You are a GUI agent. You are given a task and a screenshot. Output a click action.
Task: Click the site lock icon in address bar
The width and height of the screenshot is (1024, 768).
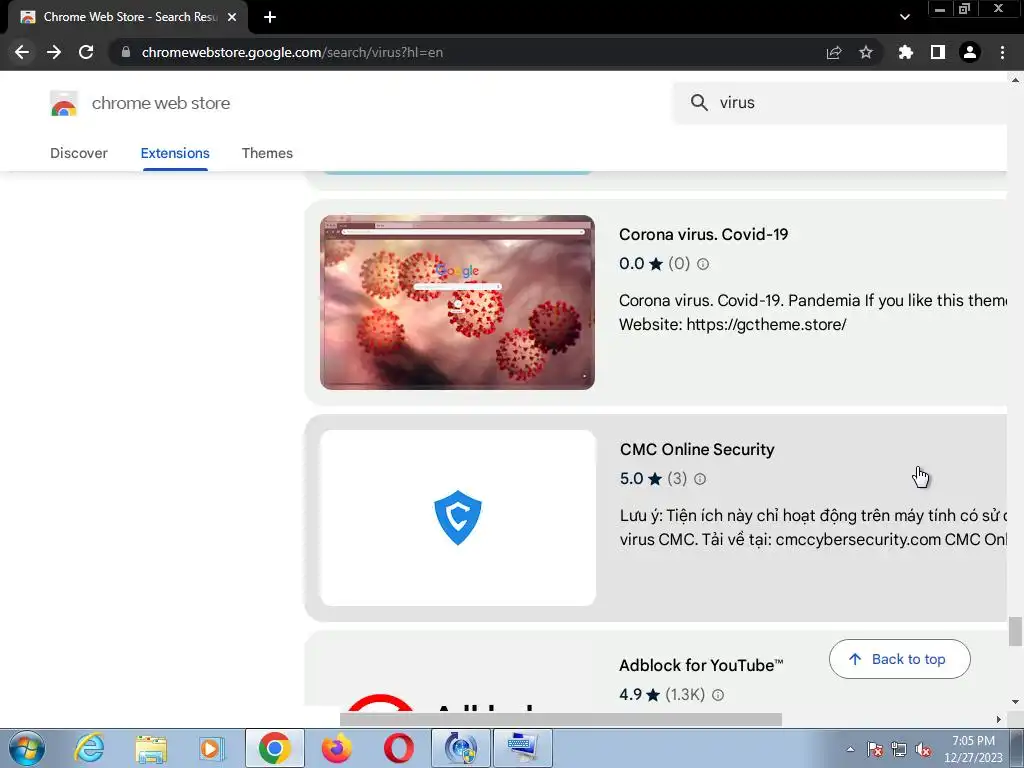coord(126,52)
